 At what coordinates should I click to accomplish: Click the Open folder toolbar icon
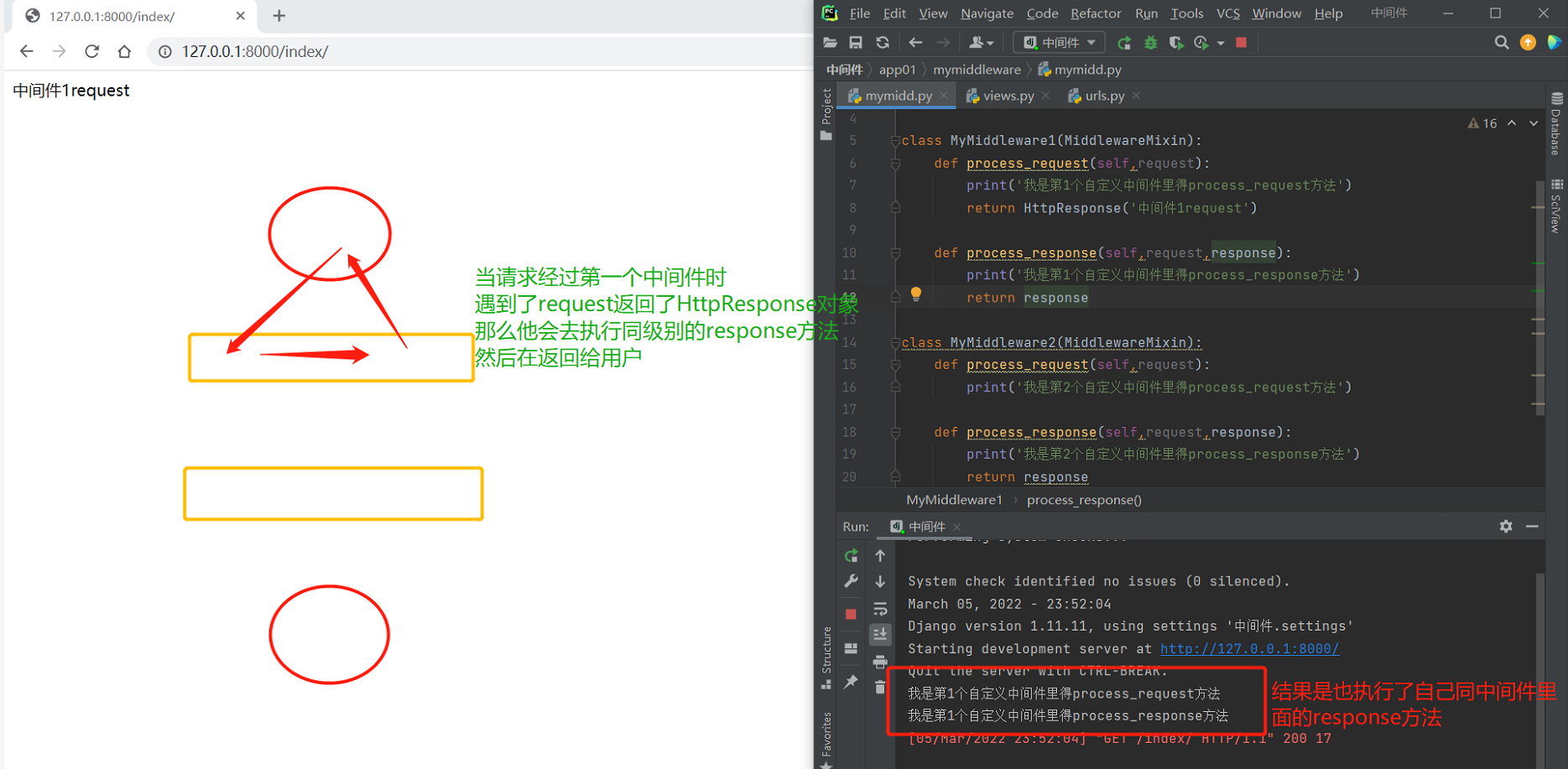point(830,43)
